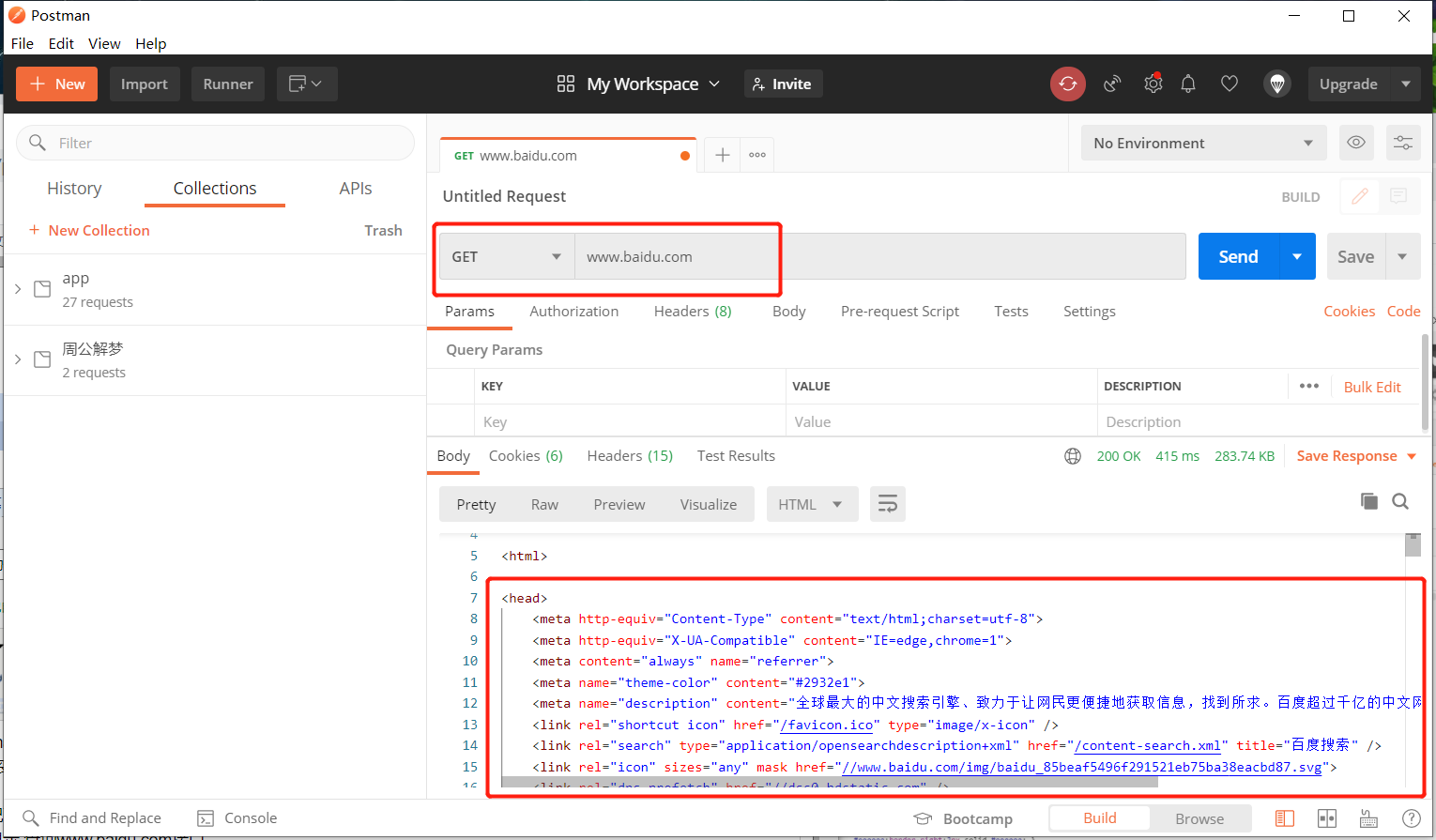
Task: View response Cookies (6) tab
Action: (x=526, y=456)
